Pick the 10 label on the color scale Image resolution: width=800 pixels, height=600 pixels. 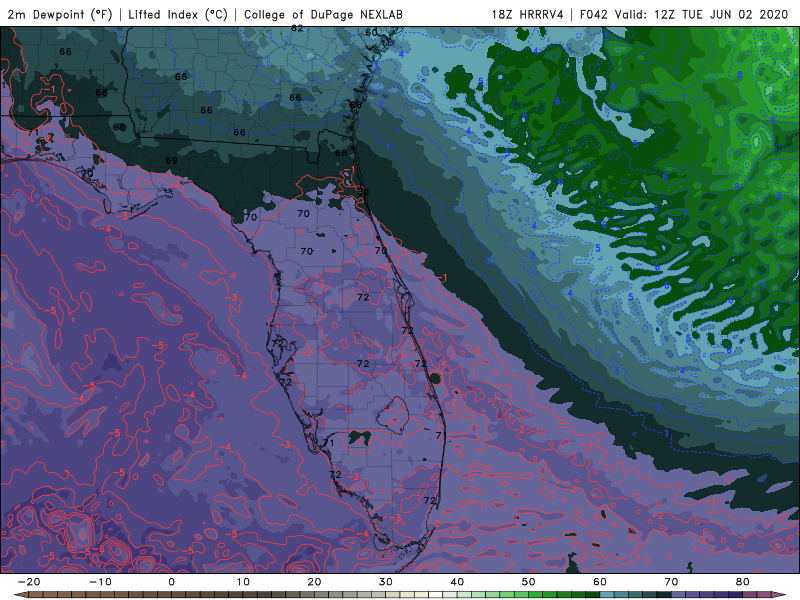point(243,582)
